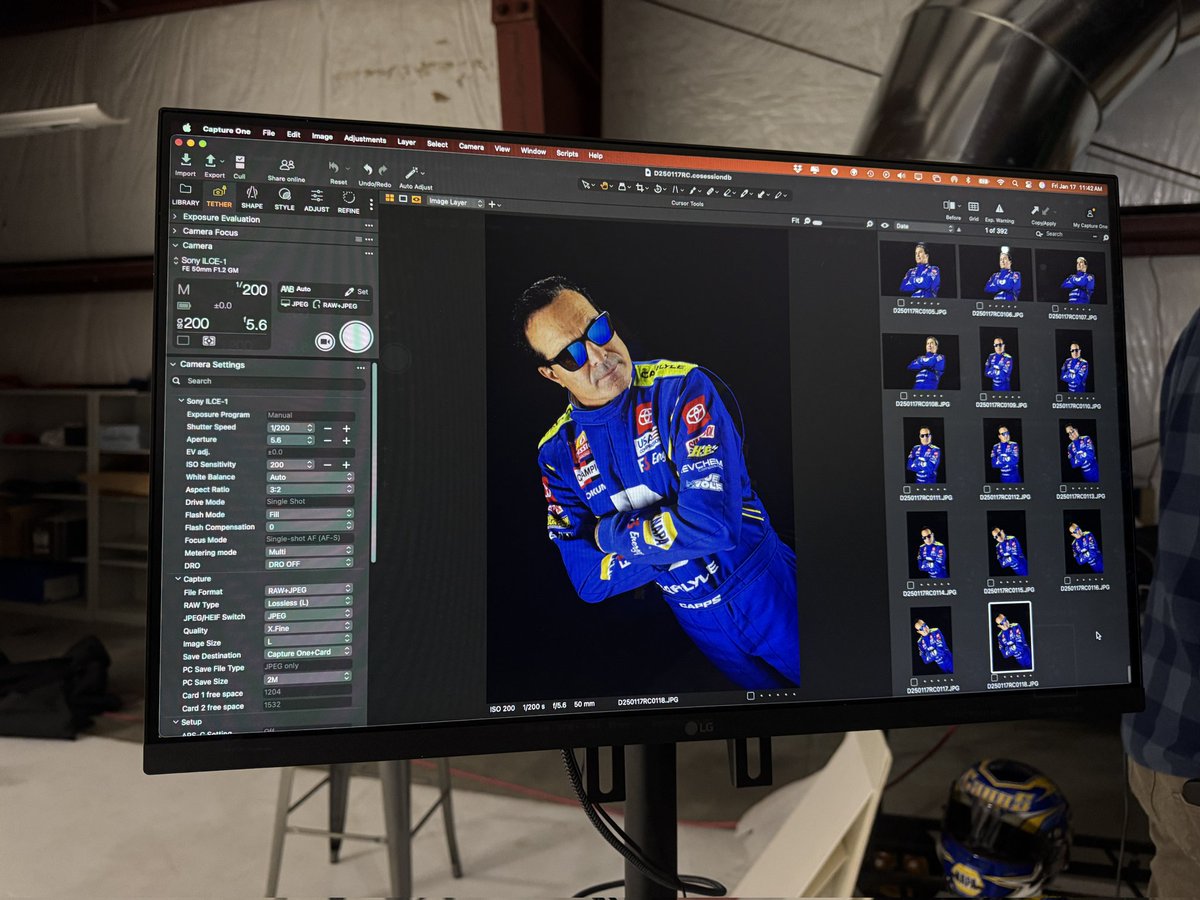
Task: Open the Cull tool
Action: tap(240, 162)
